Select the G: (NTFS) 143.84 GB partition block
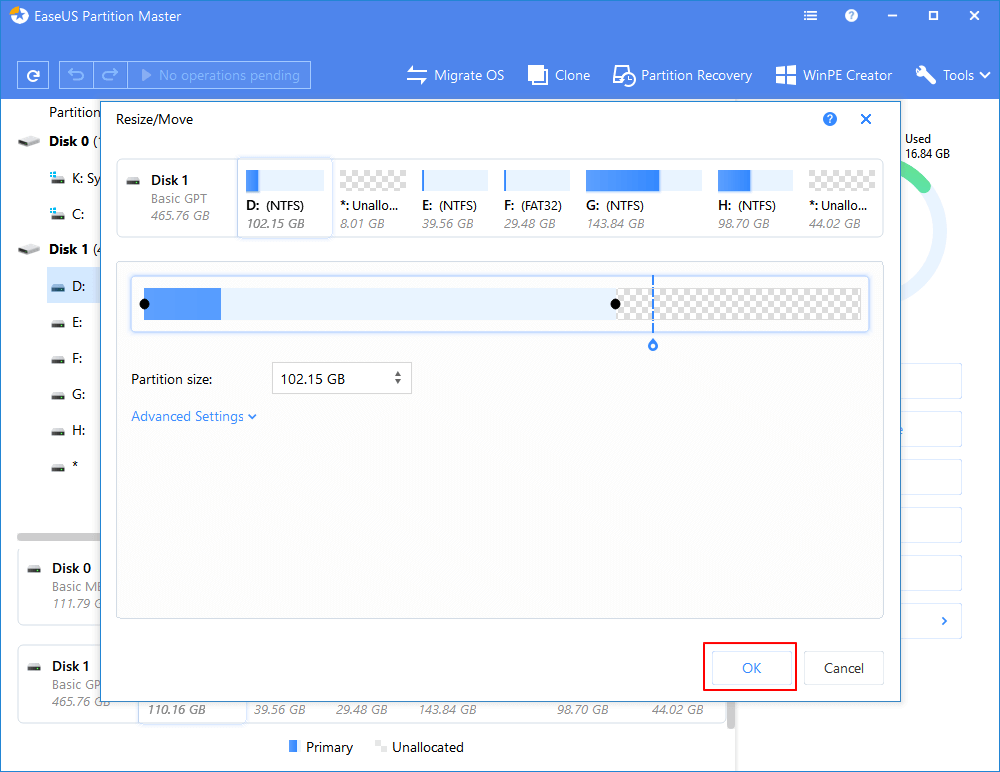The width and height of the screenshot is (1000, 772). (x=627, y=197)
